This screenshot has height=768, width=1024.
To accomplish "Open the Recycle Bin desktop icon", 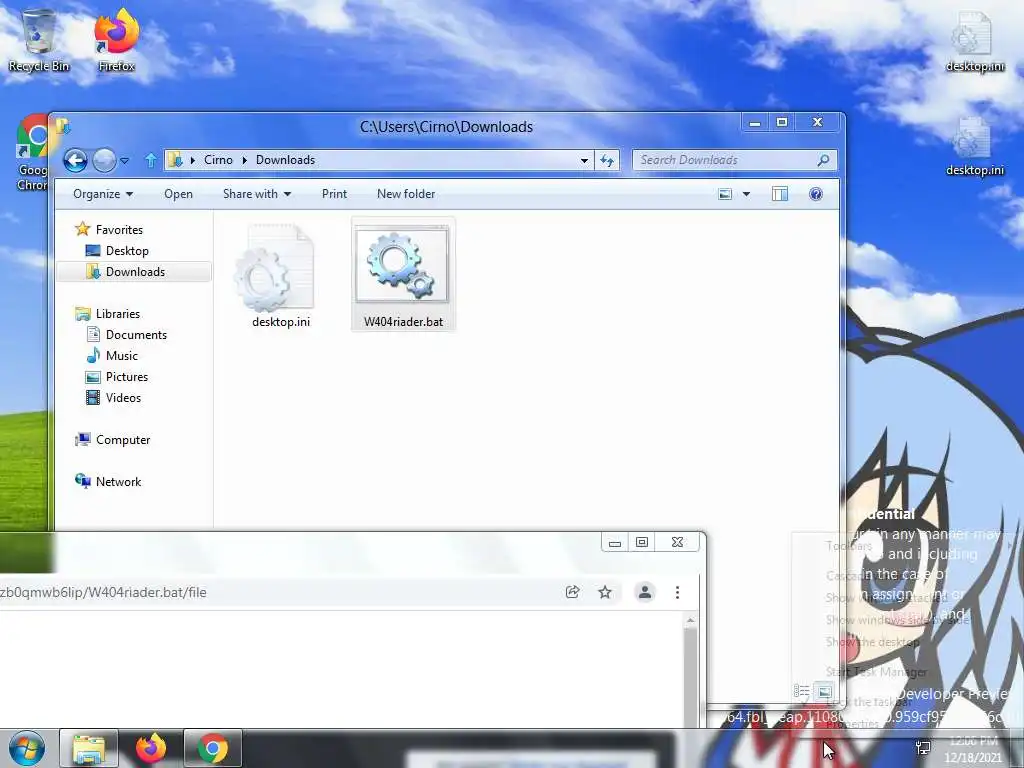I will click(39, 40).
